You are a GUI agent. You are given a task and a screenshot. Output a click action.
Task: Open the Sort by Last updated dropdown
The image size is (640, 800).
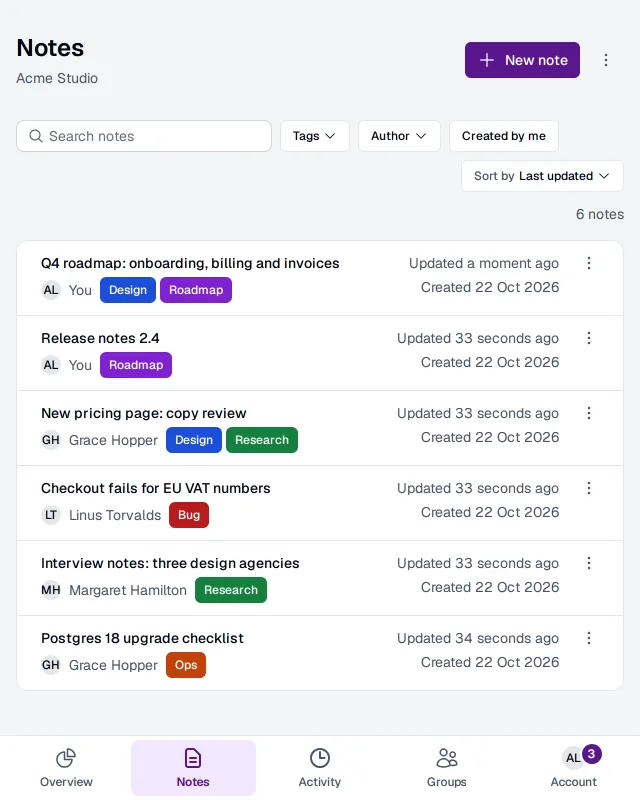tap(542, 176)
